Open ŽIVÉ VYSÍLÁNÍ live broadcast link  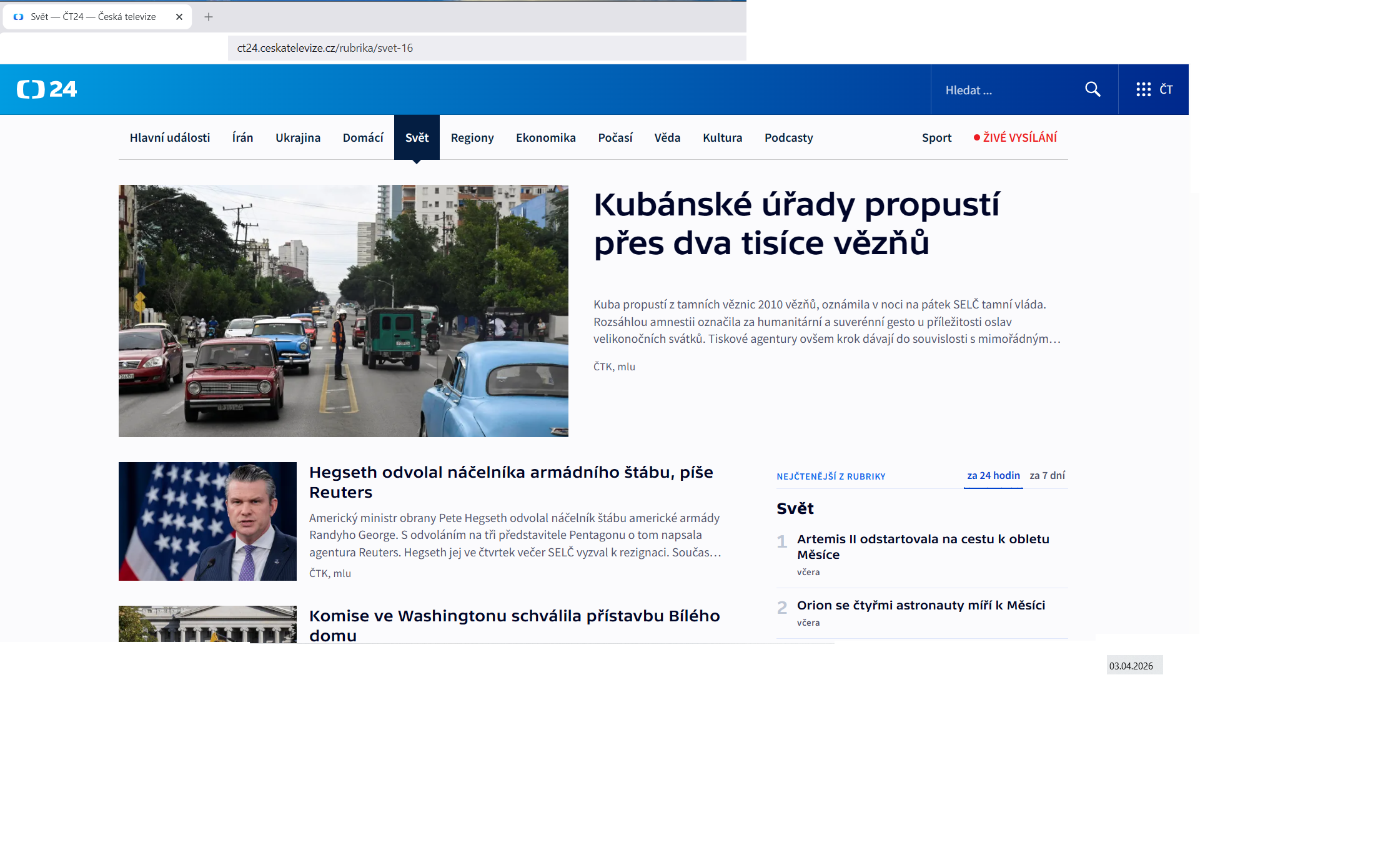(1016, 137)
